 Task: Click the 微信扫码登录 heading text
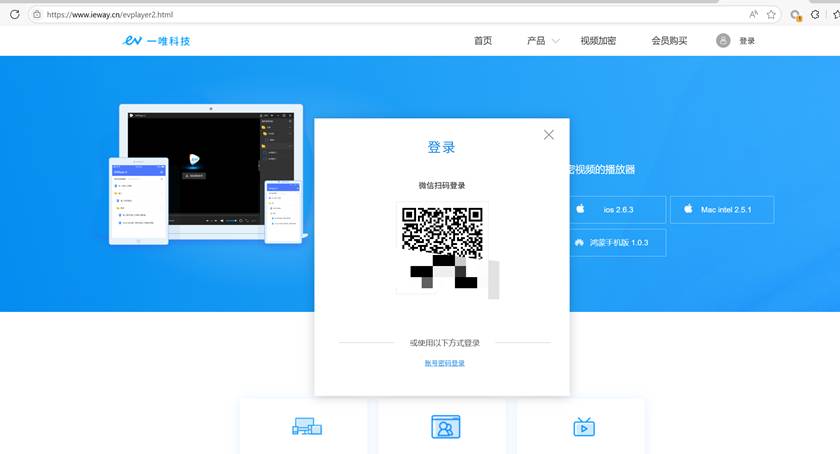442,185
